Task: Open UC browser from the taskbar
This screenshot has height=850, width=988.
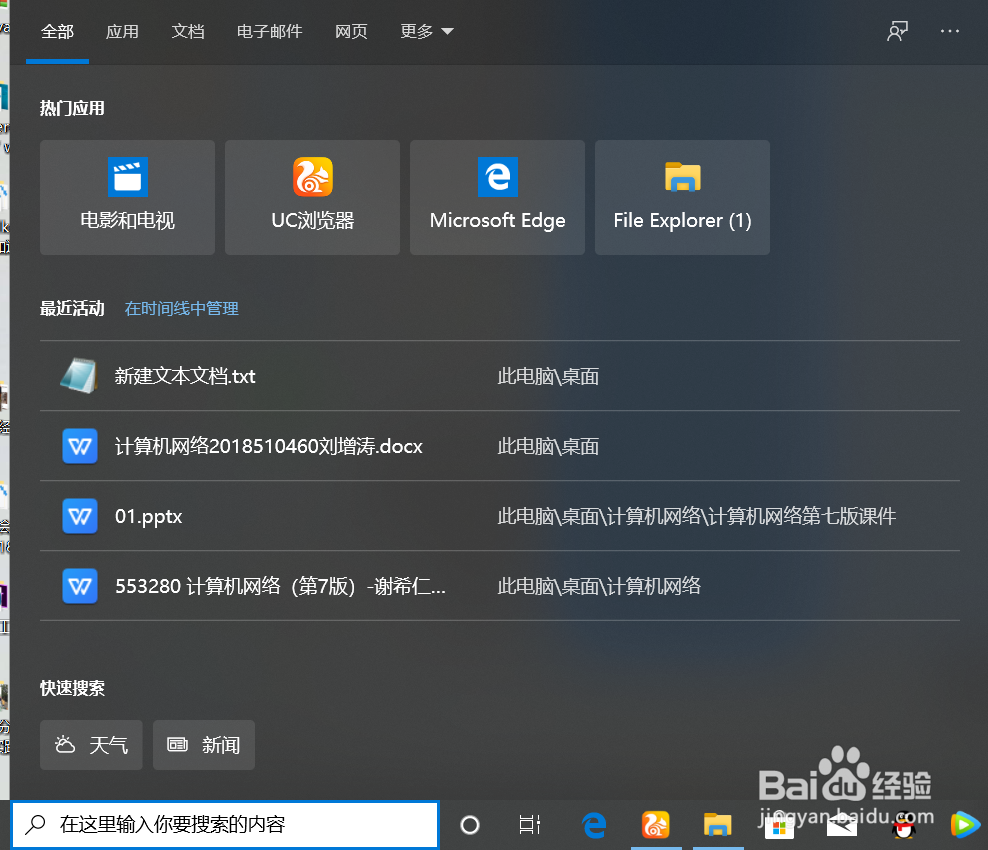Action: click(655, 825)
